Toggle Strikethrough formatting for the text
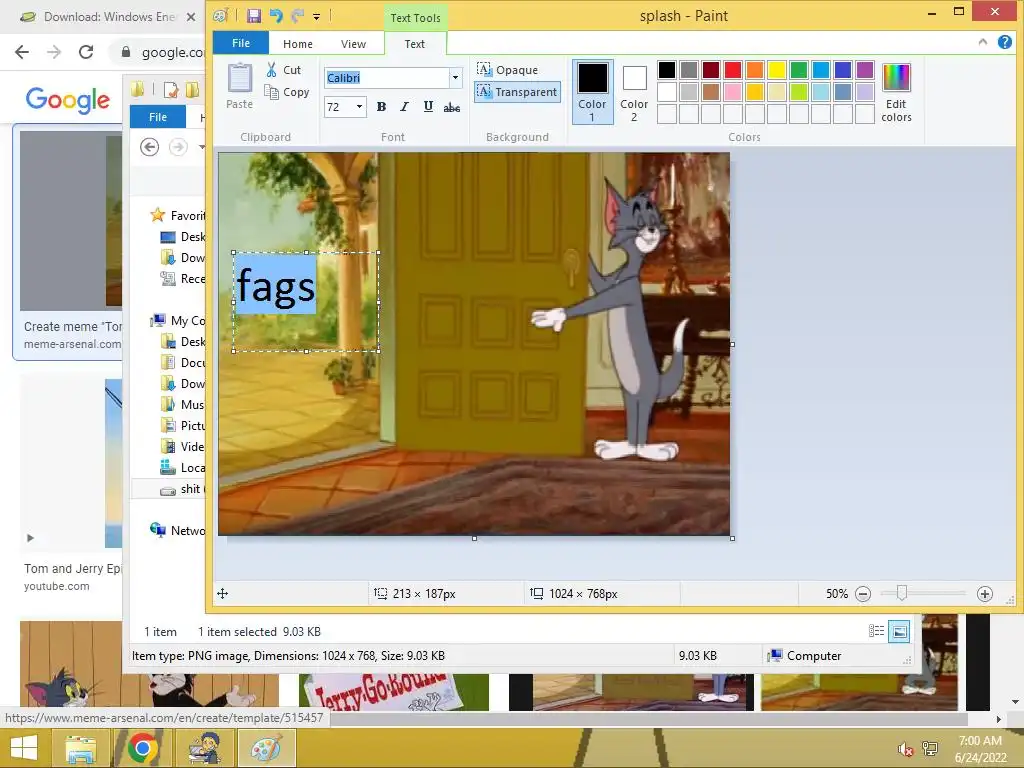 click(452, 107)
